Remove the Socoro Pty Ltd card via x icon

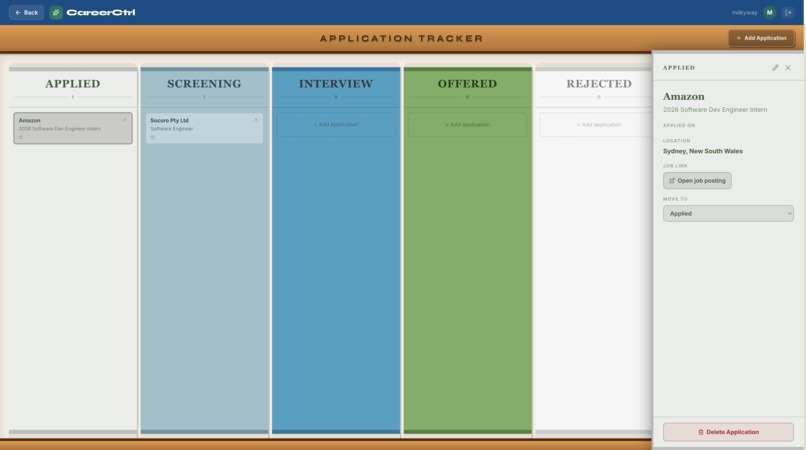click(x=256, y=120)
